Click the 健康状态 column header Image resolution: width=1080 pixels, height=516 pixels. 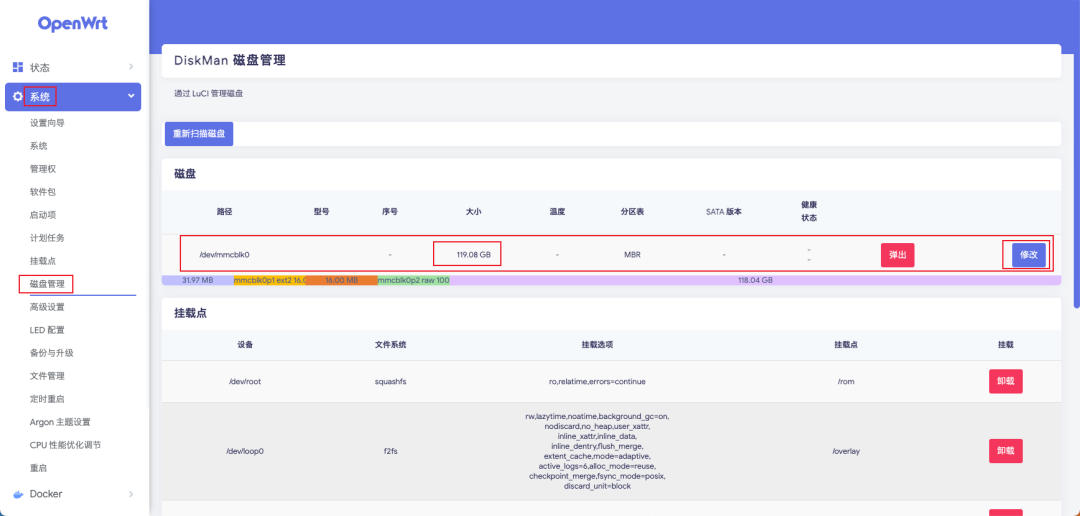tap(809, 211)
